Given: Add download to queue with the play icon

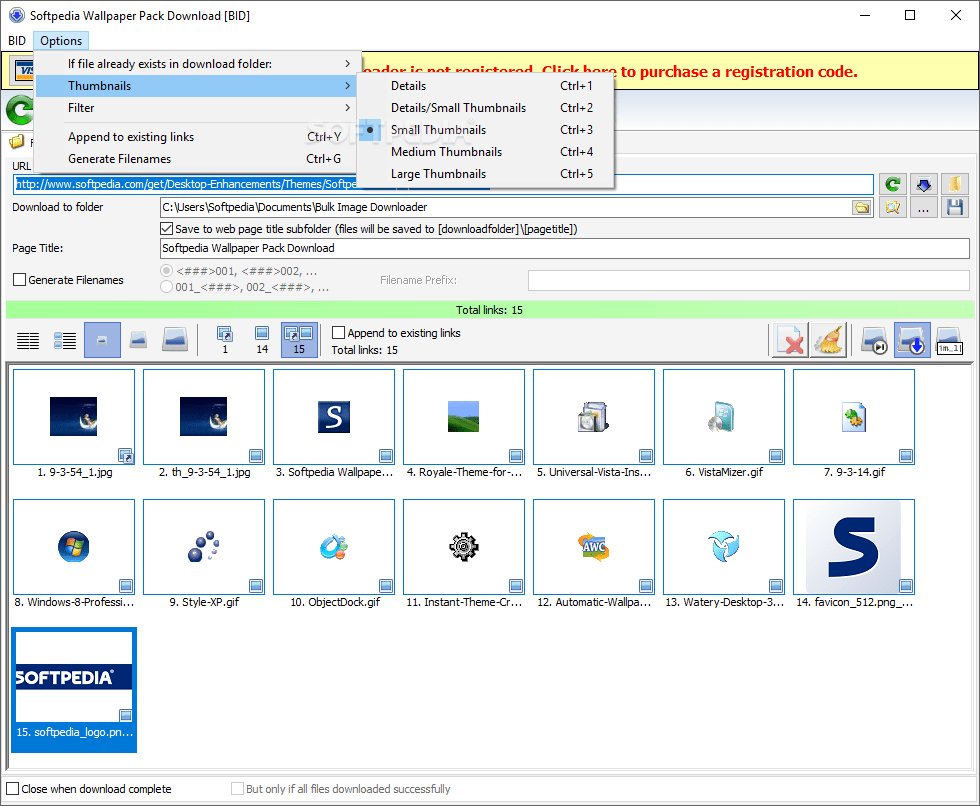Looking at the screenshot, I should coord(873,340).
